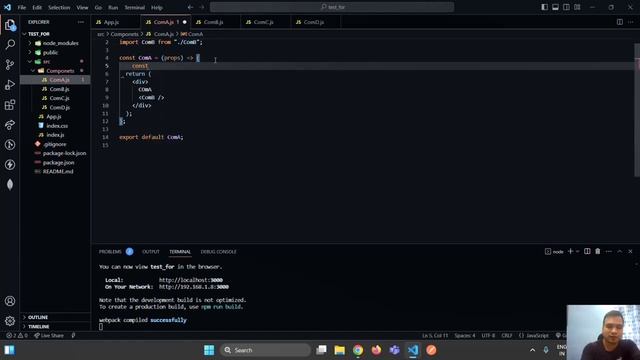Split the terminal
Viewport: 640px width, 360px height.
(x=587, y=251)
